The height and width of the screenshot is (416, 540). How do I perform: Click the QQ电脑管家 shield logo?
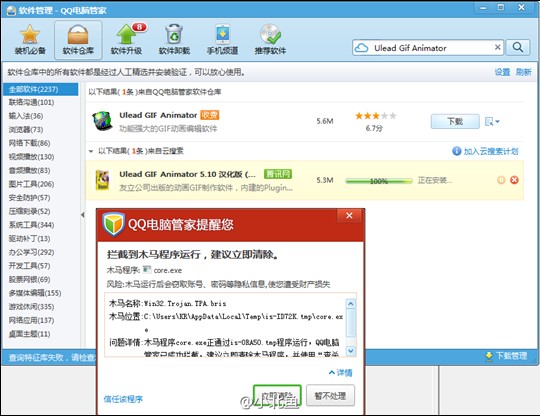[x=113, y=224]
